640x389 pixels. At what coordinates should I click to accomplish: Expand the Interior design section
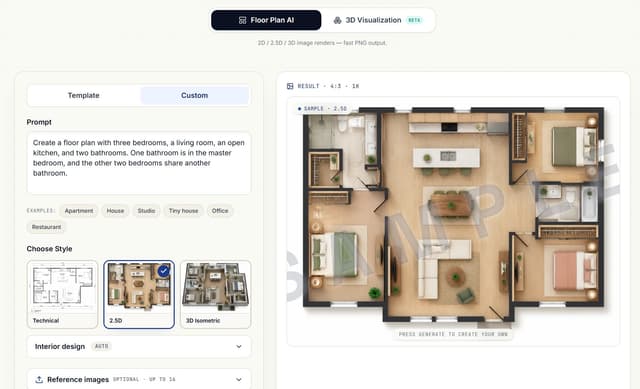(x=139, y=347)
